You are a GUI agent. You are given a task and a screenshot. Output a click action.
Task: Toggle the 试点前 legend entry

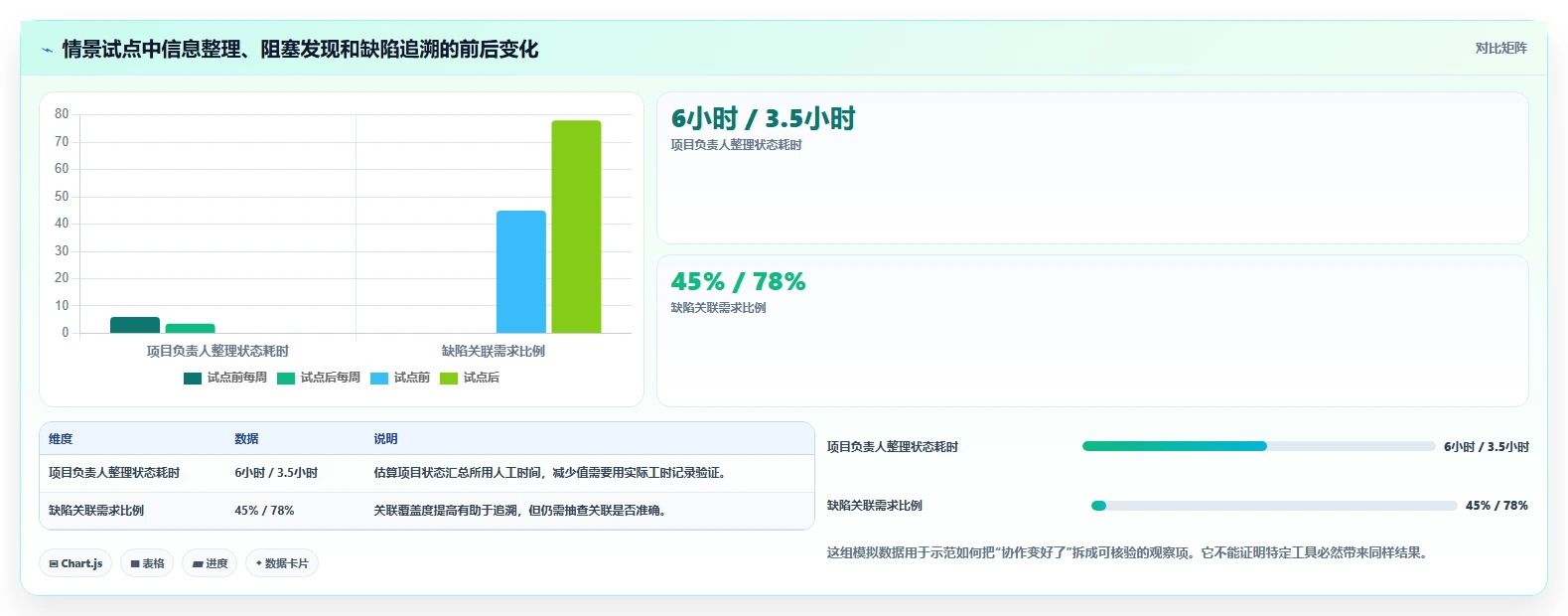[400, 378]
